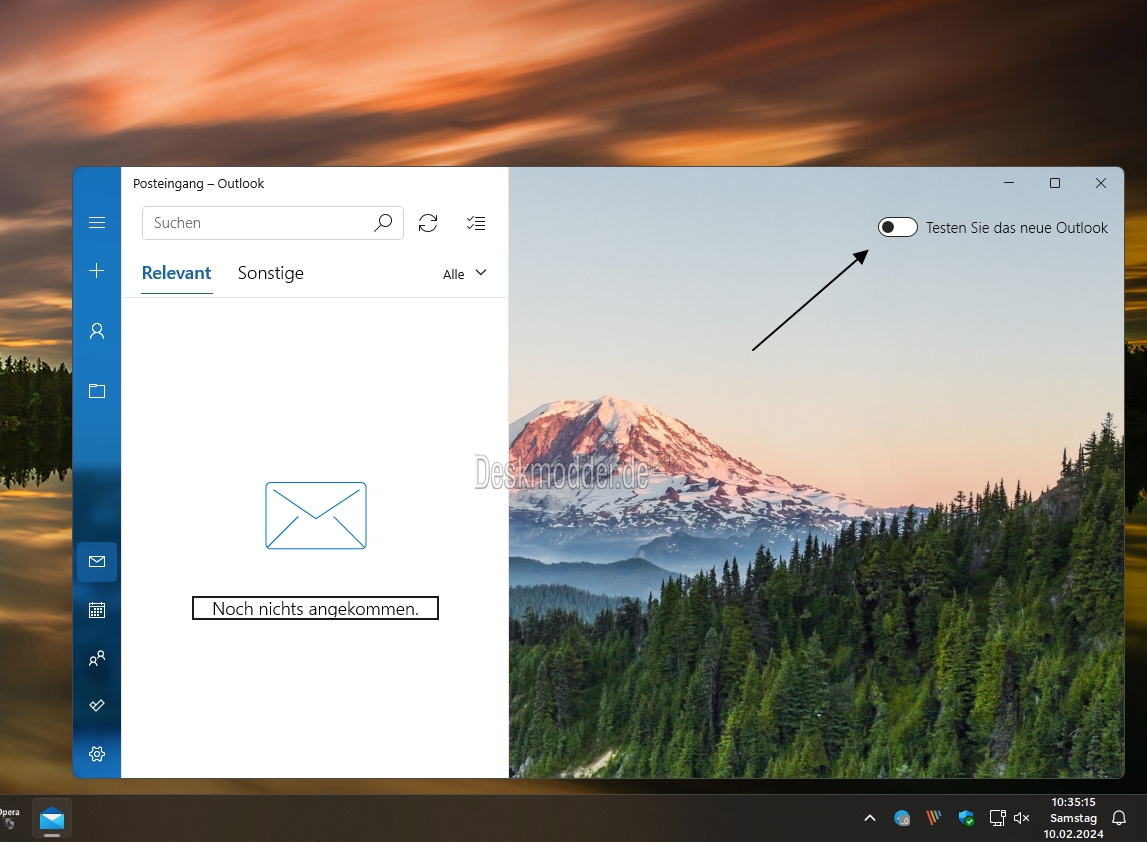The height and width of the screenshot is (842, 1147).
Task: Minimize the Mail window
Action: (x=1009, y=183)
